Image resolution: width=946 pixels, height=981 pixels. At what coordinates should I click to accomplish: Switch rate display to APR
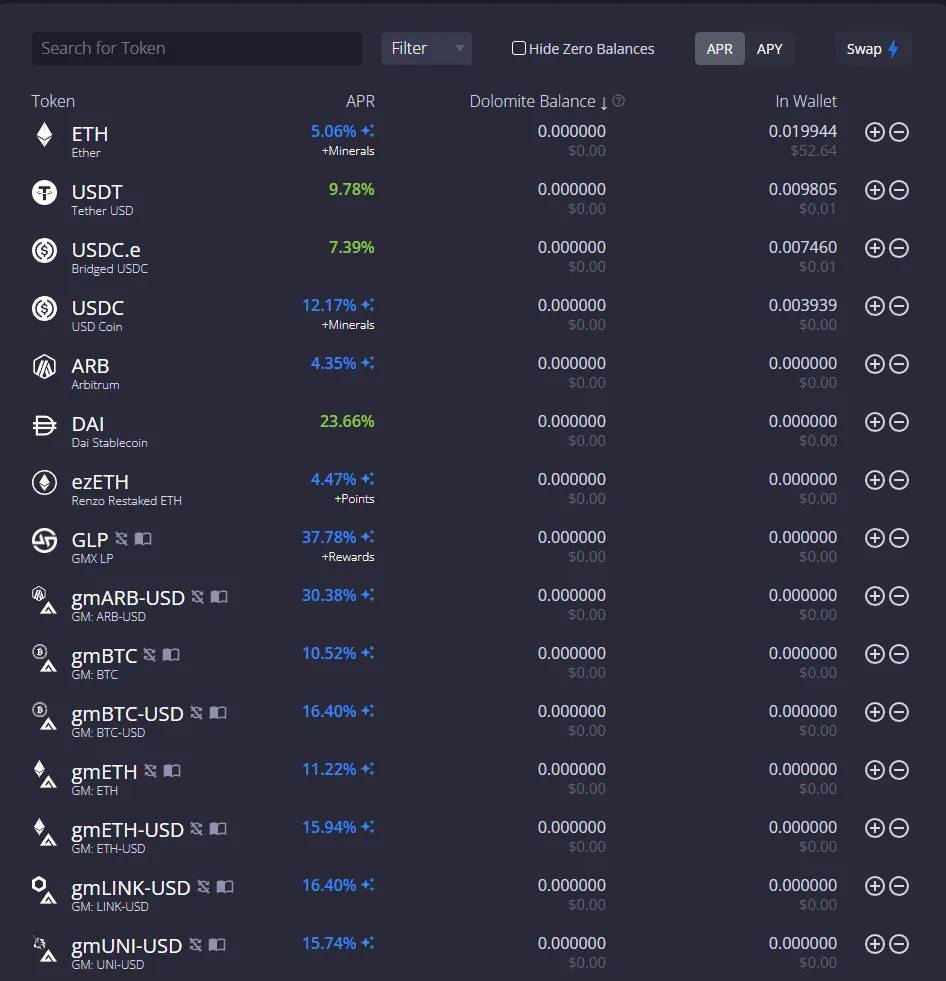pos(719,48)
